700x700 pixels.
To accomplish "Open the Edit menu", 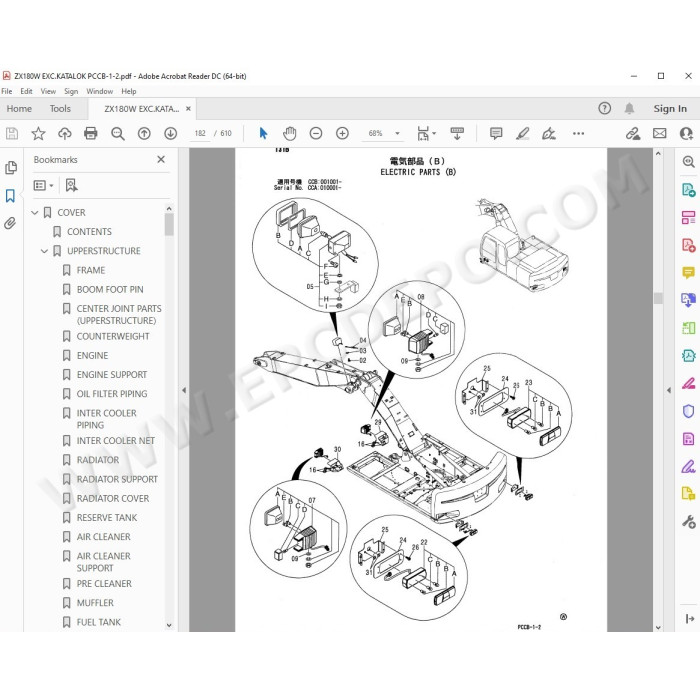I will (26, 91).
